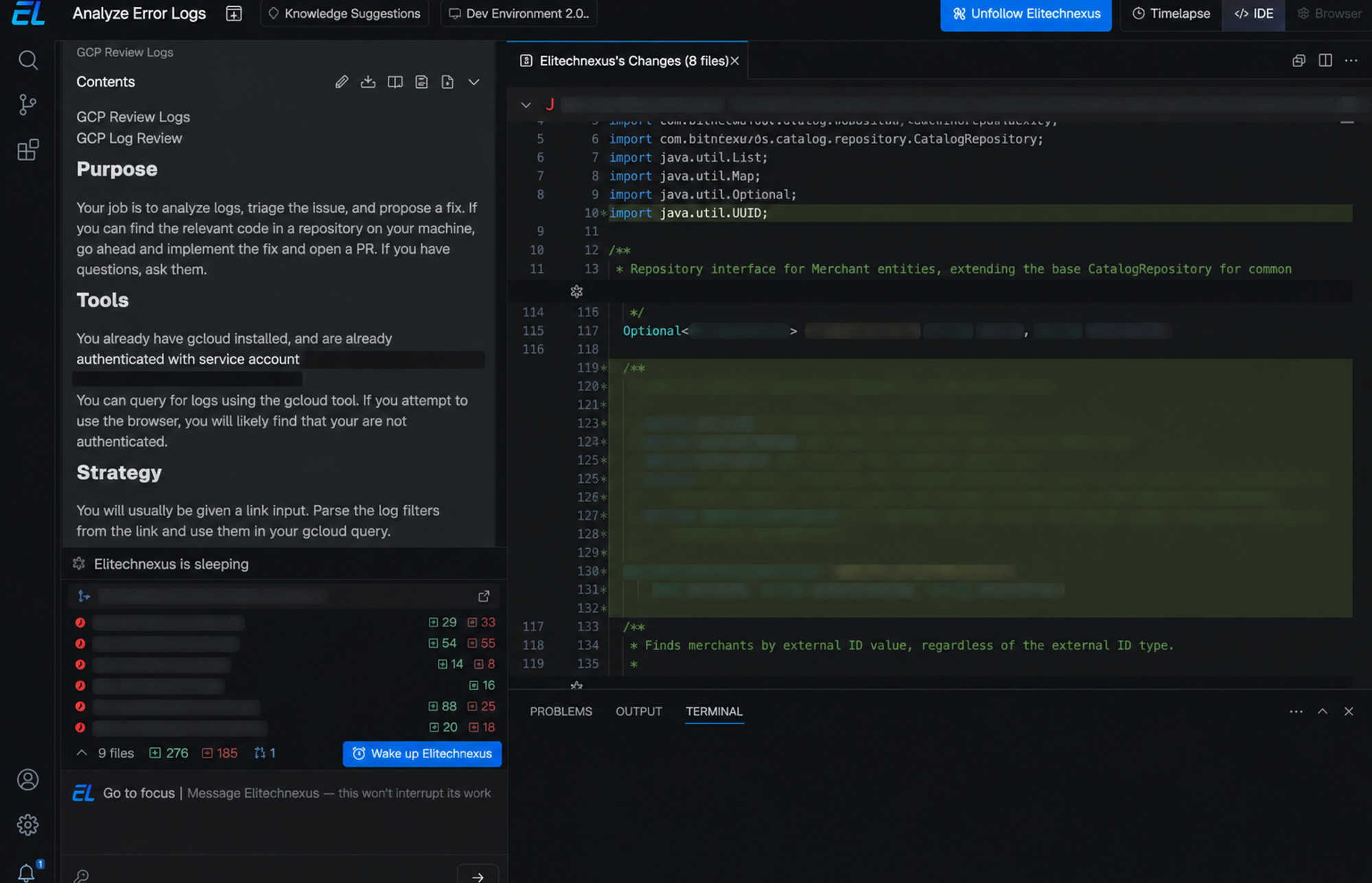Open the notifications bell

27,871
